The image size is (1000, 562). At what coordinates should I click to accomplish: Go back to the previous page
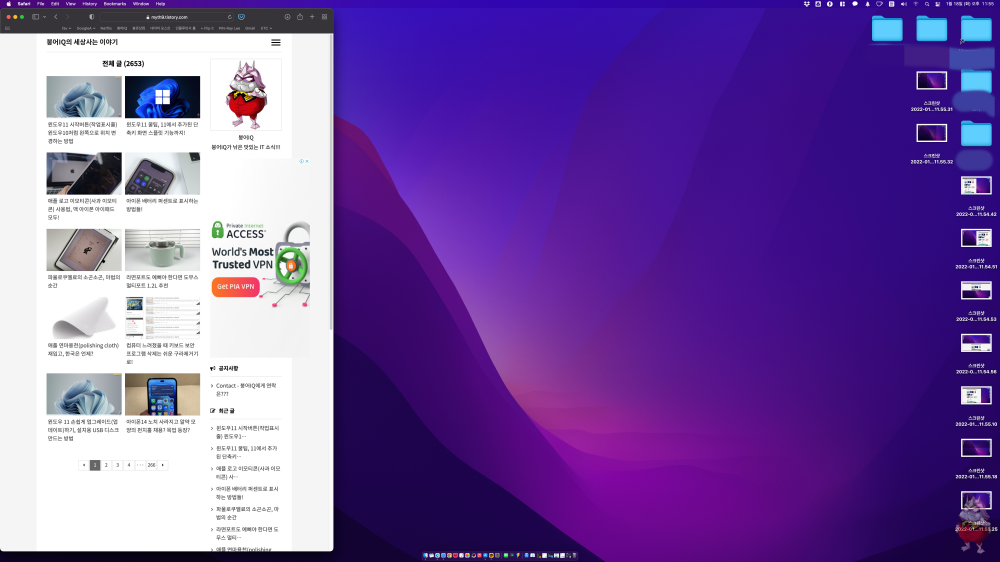pyautogui.click(x=56, y=17)
